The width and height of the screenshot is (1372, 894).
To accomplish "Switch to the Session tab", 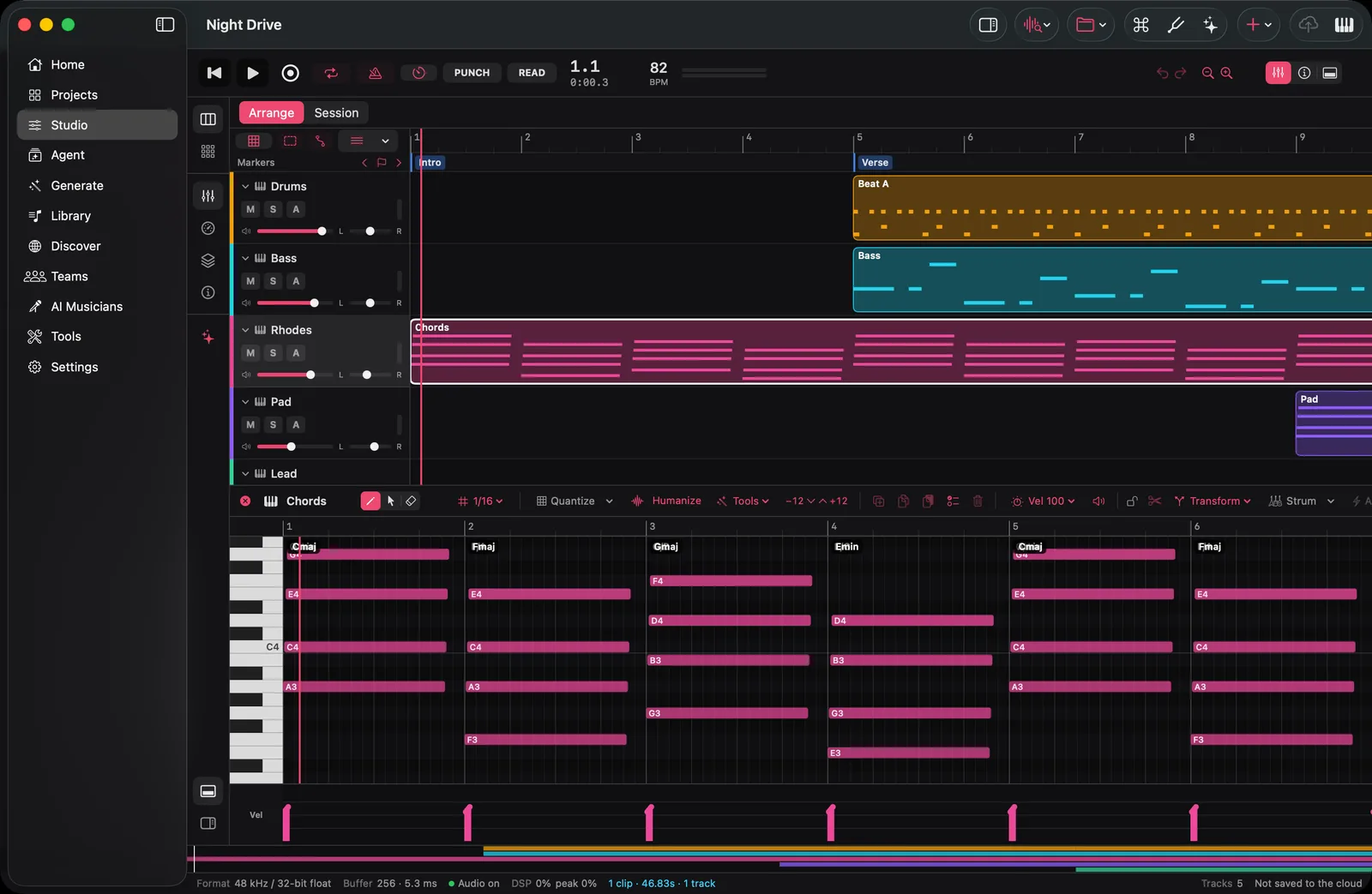I will tap(336, 113).
